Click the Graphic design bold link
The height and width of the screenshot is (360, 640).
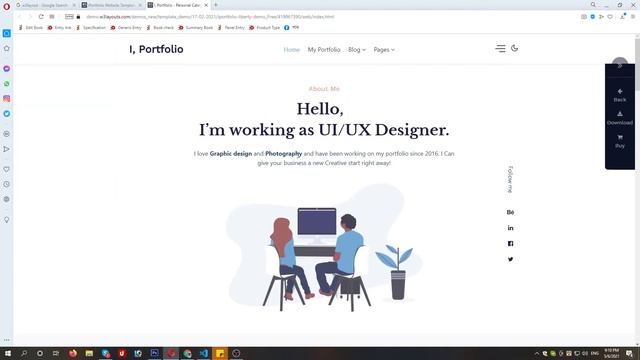click(x=231, y=153)
